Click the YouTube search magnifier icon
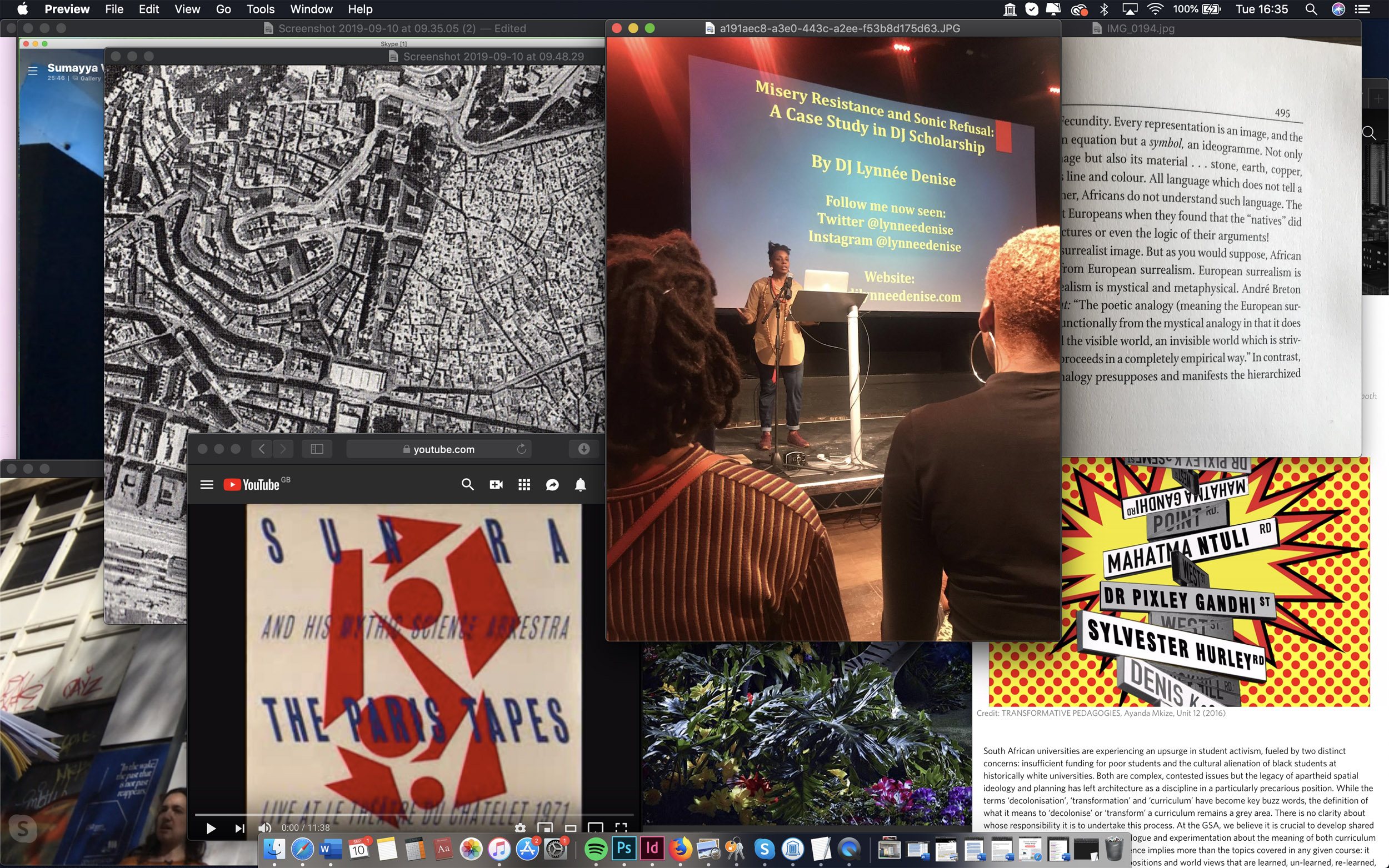1389x868 pixels. point(467,484)
